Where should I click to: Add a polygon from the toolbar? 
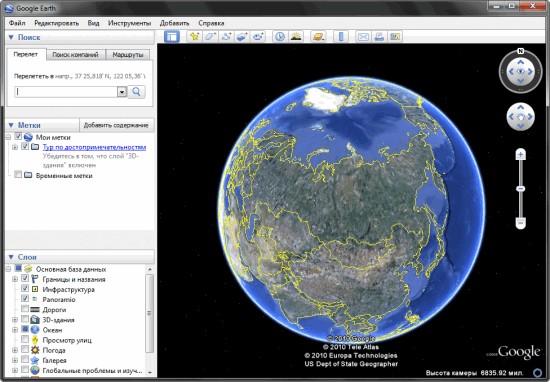point(210,36)
